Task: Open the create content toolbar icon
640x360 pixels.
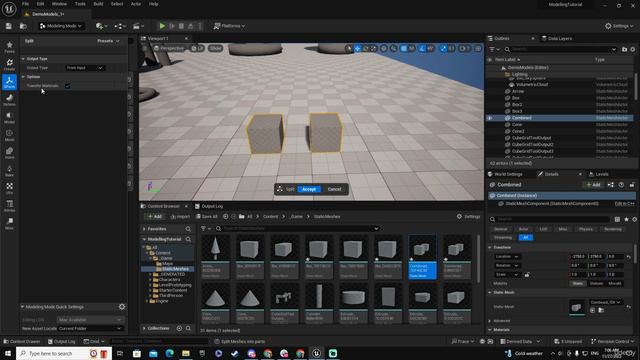Action: pyautogui.click(x=100, y=26)
